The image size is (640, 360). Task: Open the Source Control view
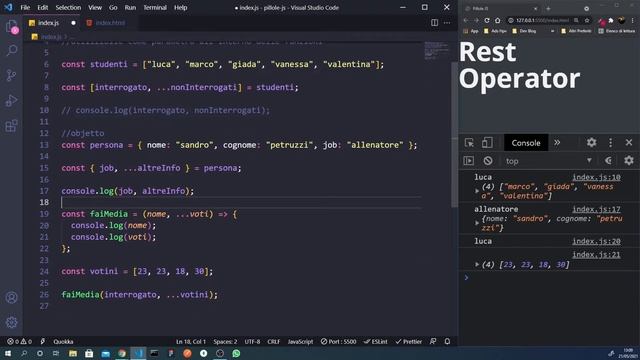pos(12,75)
